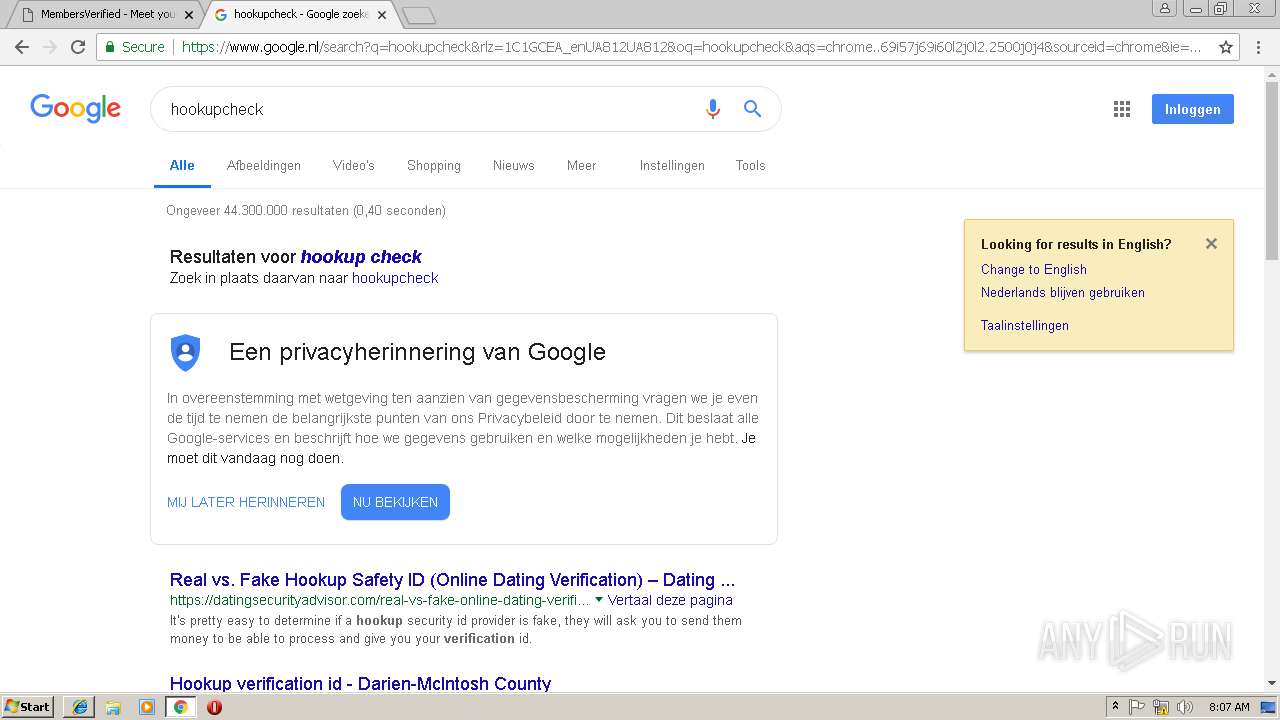Click the Nu bekijken button

click(395, 502)
